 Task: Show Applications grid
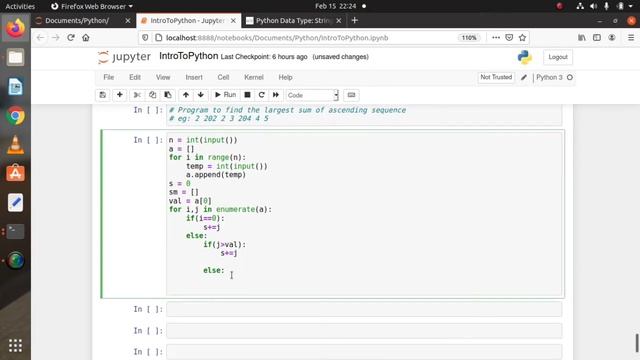tap(15, 345)
